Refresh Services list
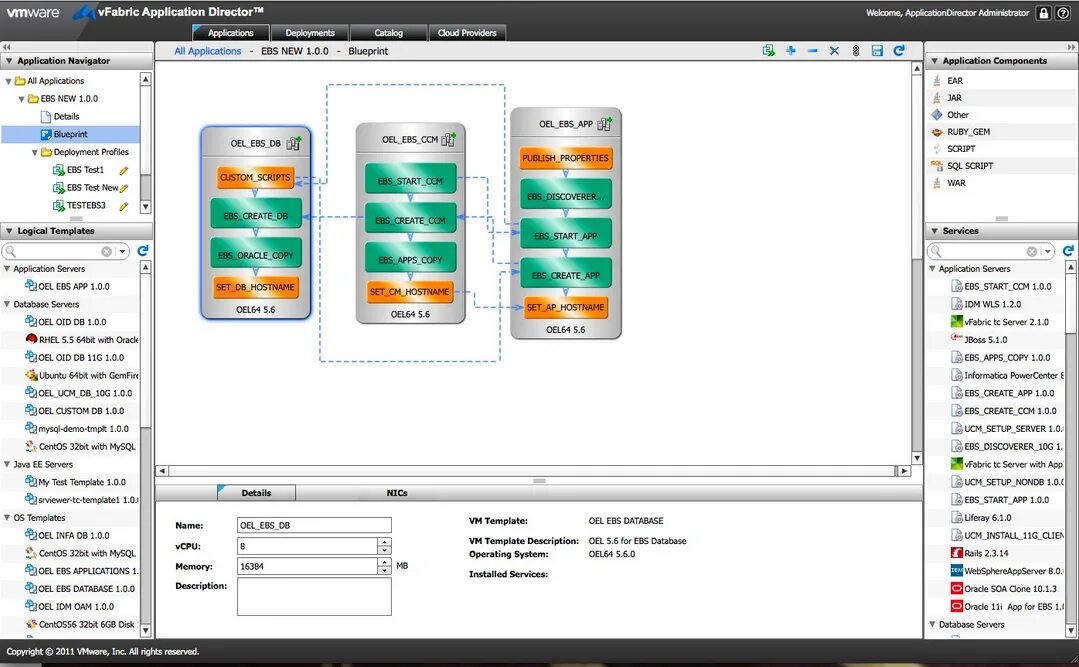Screen dimensions: 1079x667 [x=1068, y=251]
